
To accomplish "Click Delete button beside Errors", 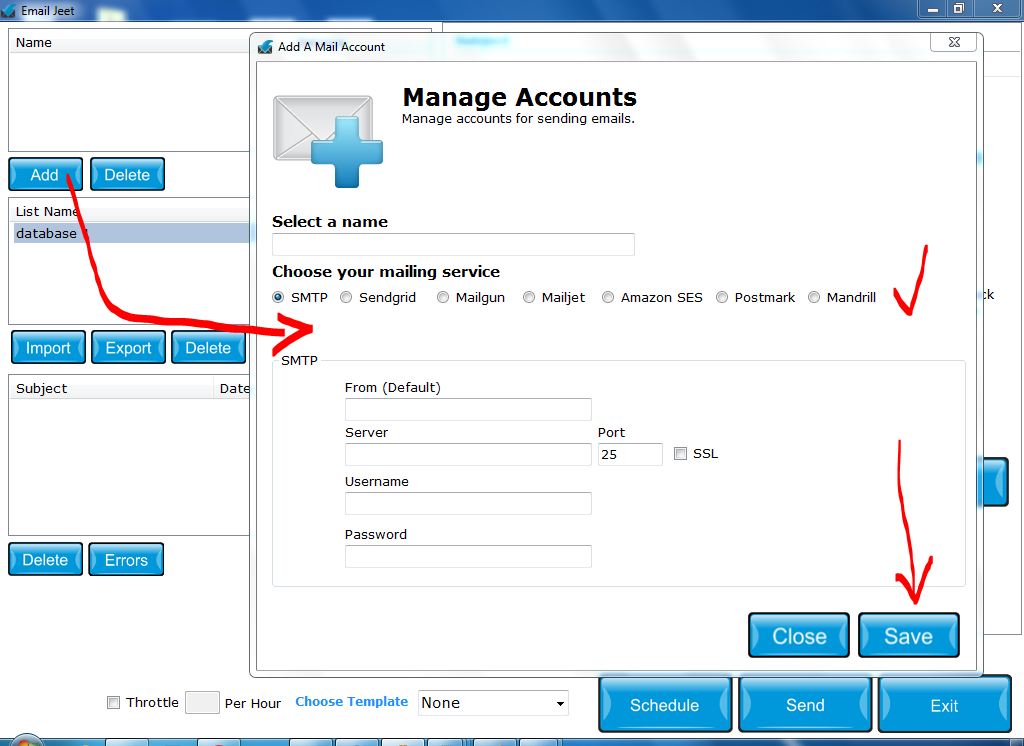I will [x=46, y=560].
